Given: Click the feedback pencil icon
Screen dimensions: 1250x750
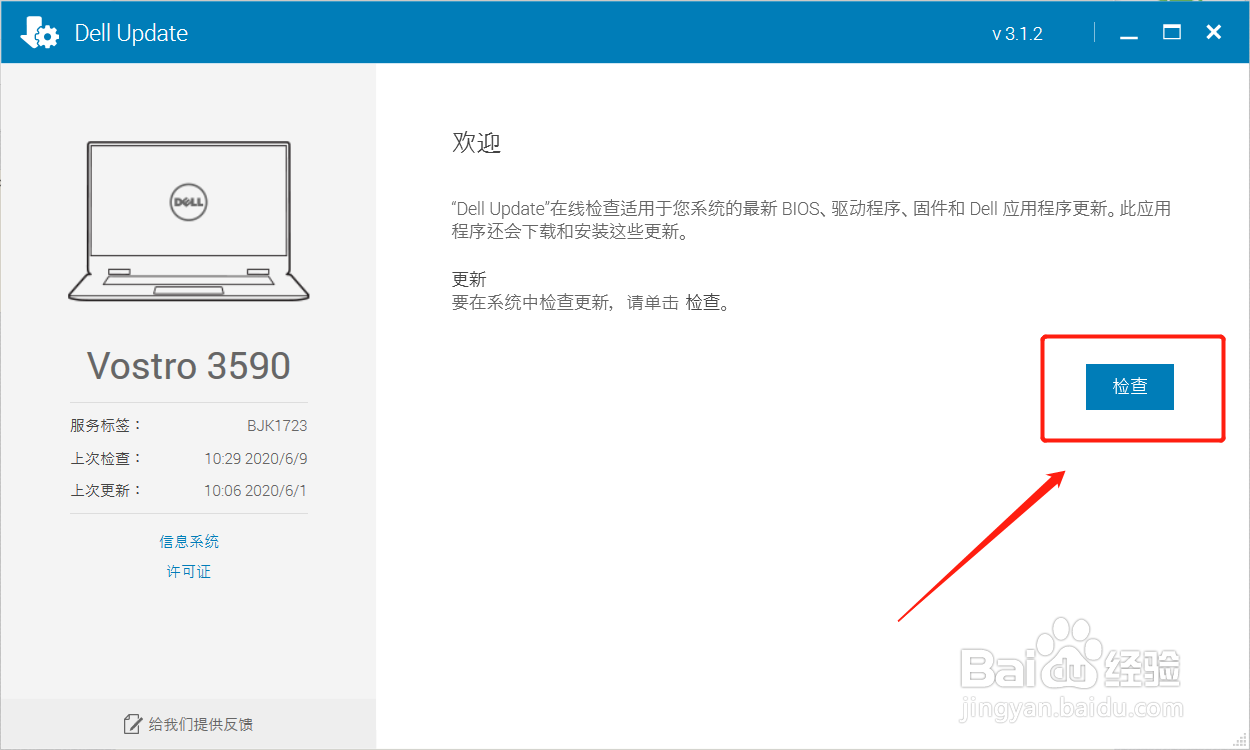Looking at the screenshot, I should coord(132,724).
